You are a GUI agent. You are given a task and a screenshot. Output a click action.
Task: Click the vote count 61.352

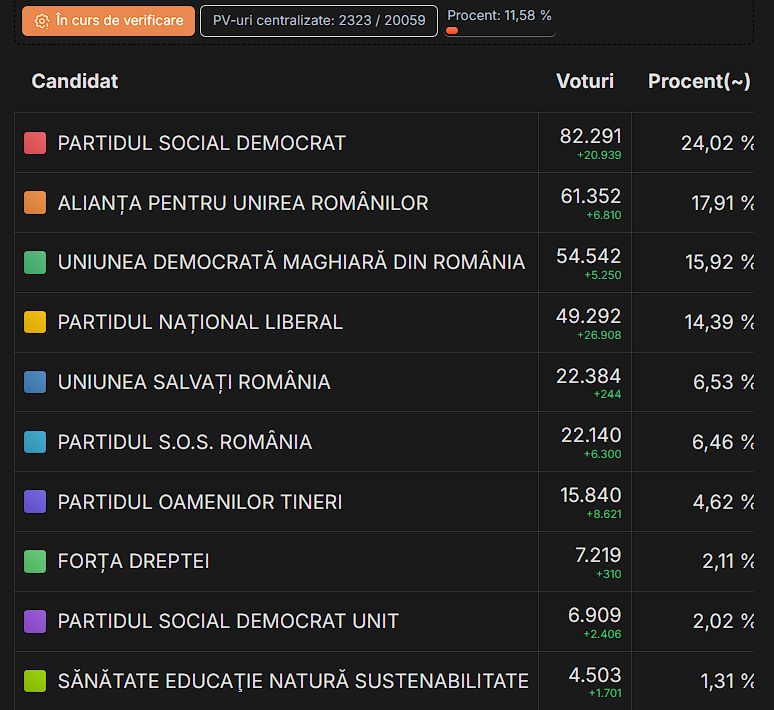tap(591, 197)
